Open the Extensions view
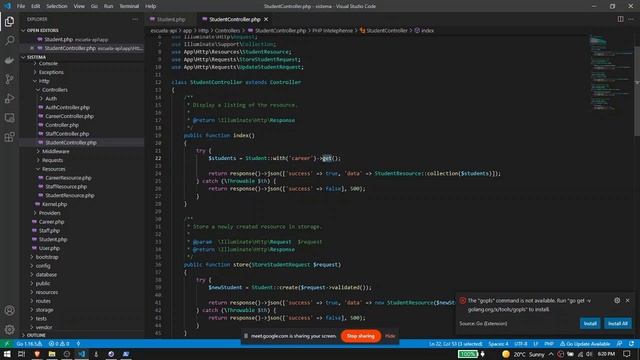This screenshot has width=640, height=360. (9, 137)
